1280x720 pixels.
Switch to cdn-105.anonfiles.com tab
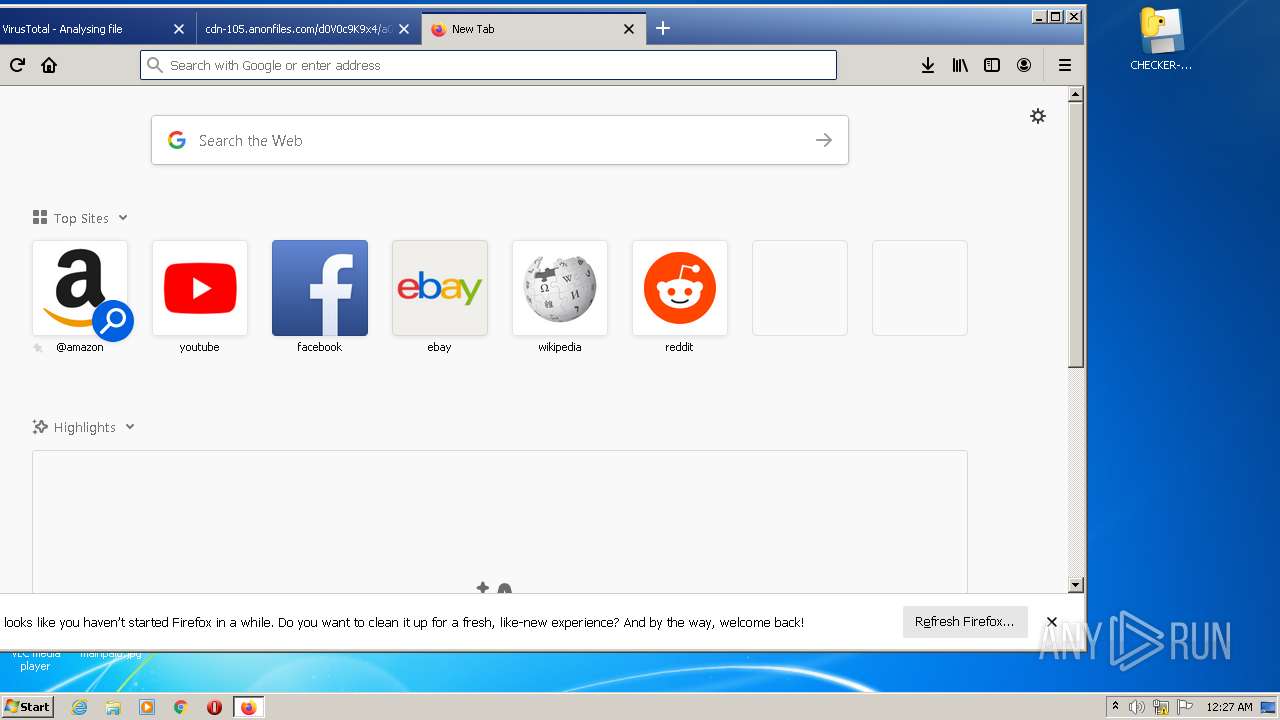pos(298,29)
